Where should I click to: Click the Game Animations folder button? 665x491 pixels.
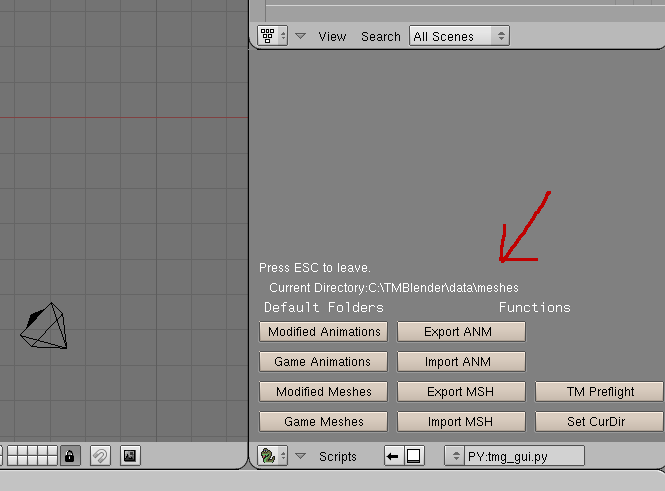pos(324,362)
